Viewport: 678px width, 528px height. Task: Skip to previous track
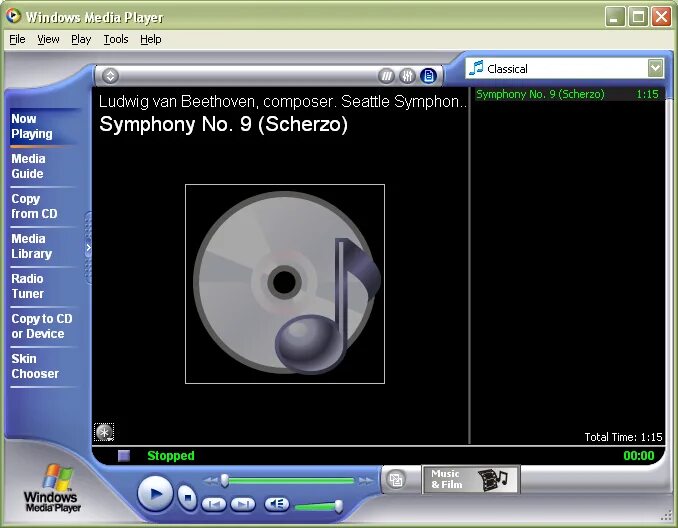pyautogui.click(x=214, y=504)
